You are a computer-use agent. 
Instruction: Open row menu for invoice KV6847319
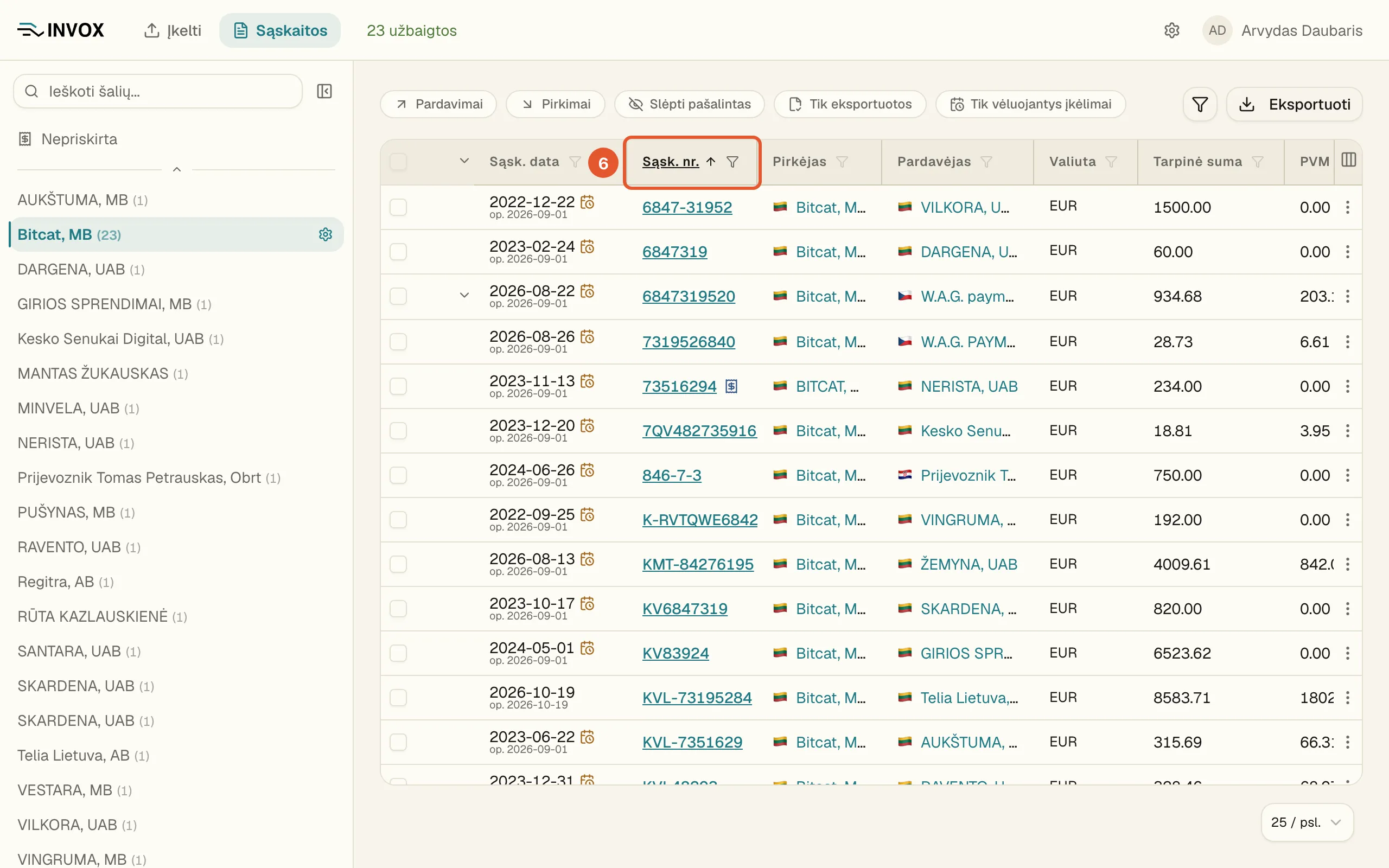coord(1348,609)
